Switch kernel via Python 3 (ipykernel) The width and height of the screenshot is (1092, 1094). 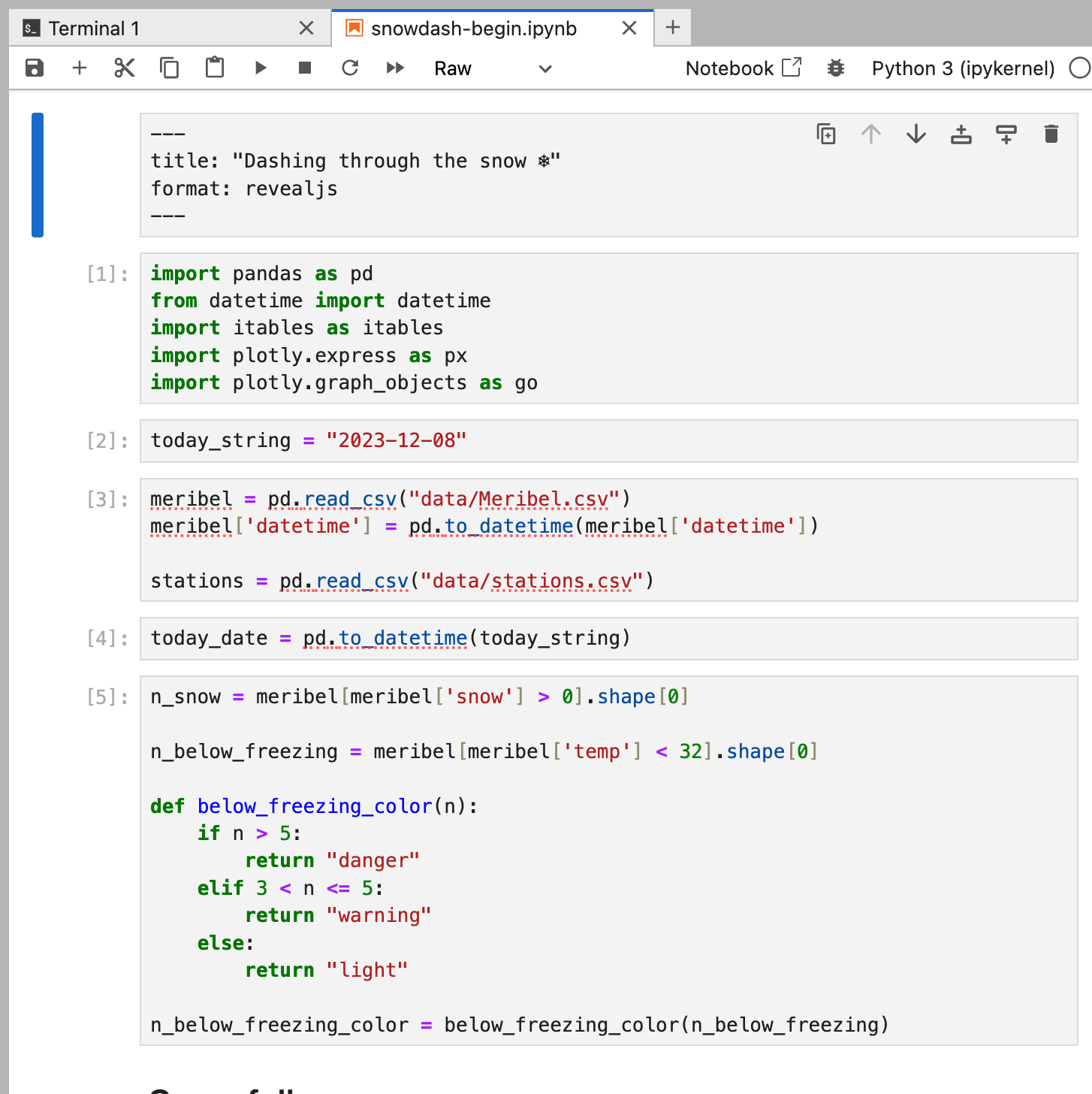pos(963,68)
